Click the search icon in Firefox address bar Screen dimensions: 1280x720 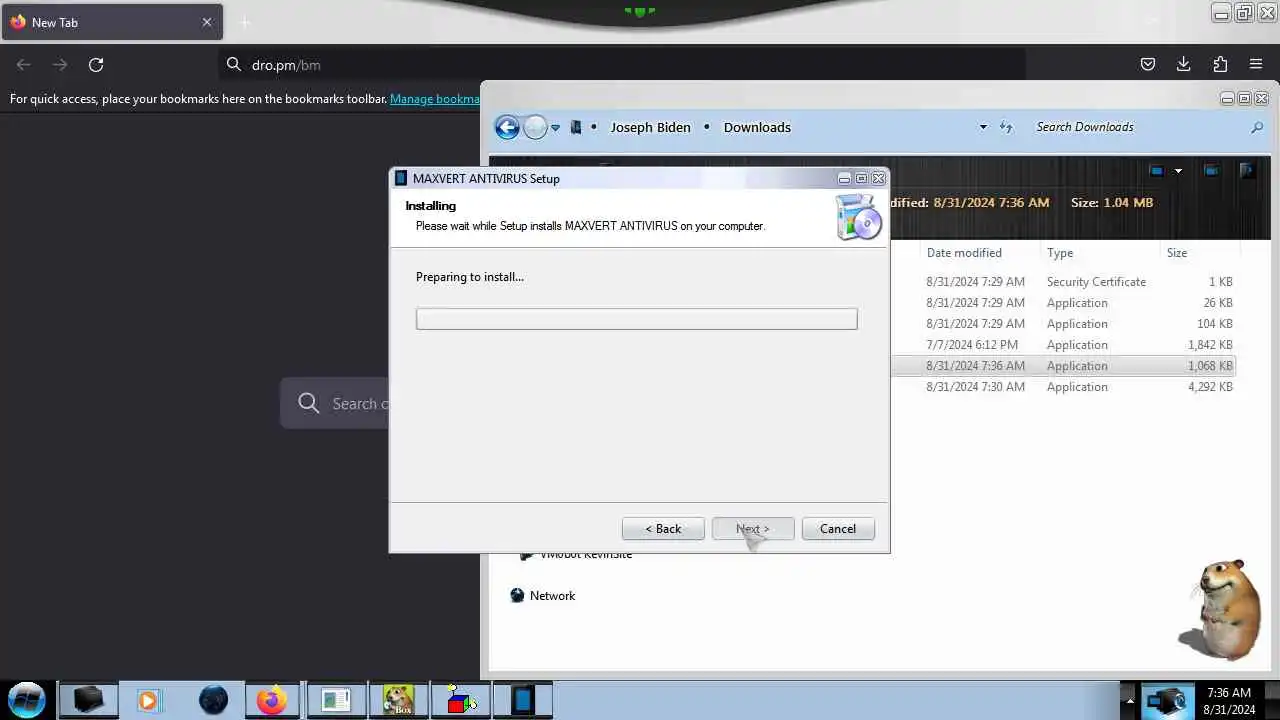(x=234, y=65)
